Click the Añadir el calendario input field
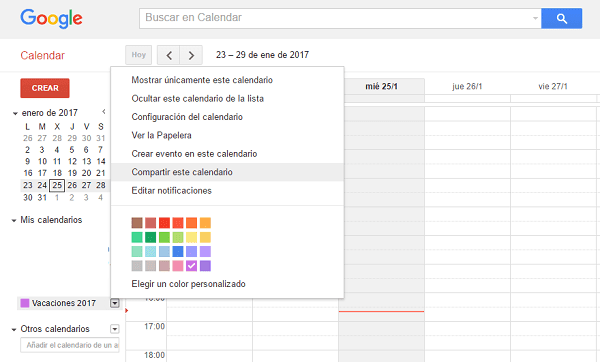The height and width of the screenshot is (362, 600). coord(70,345)
